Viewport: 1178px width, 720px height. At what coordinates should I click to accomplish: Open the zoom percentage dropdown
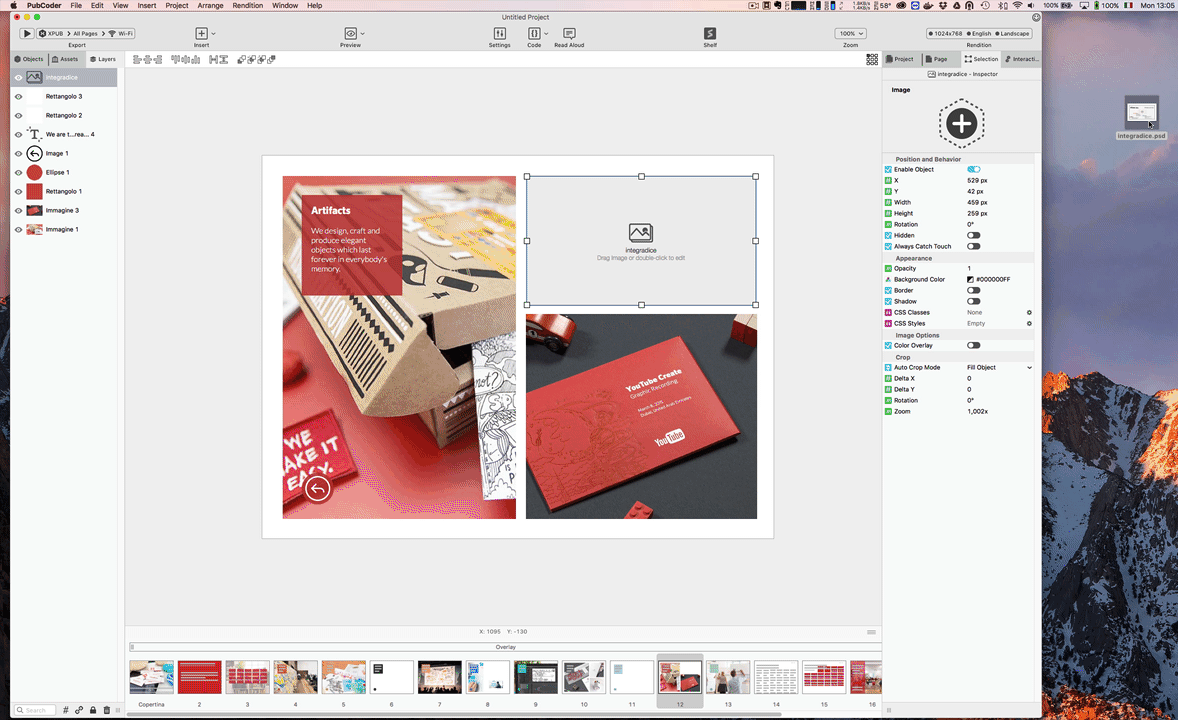click(850, 34)
